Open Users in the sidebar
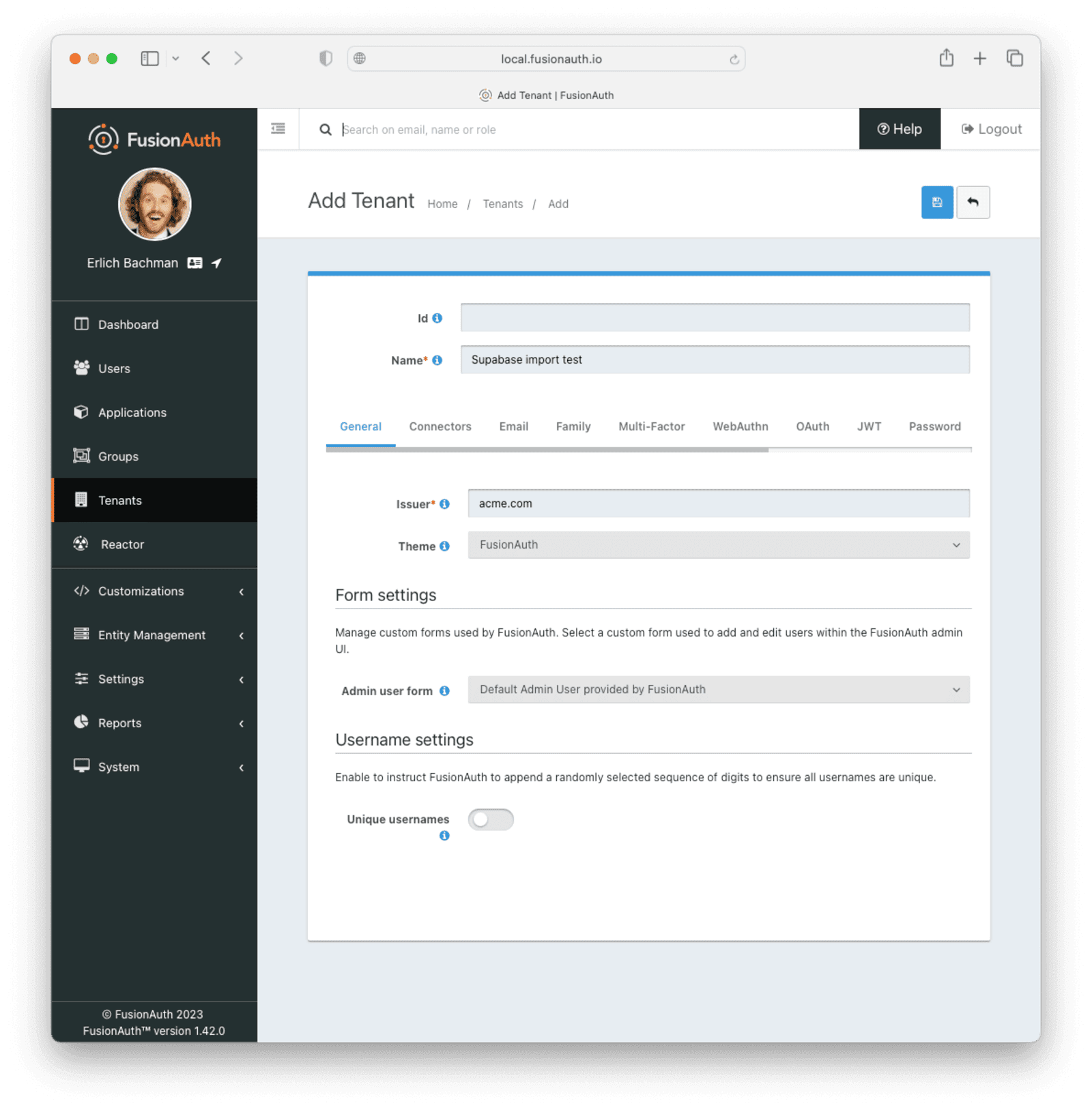This screenshot has width=1092, height=1110. 154,368
